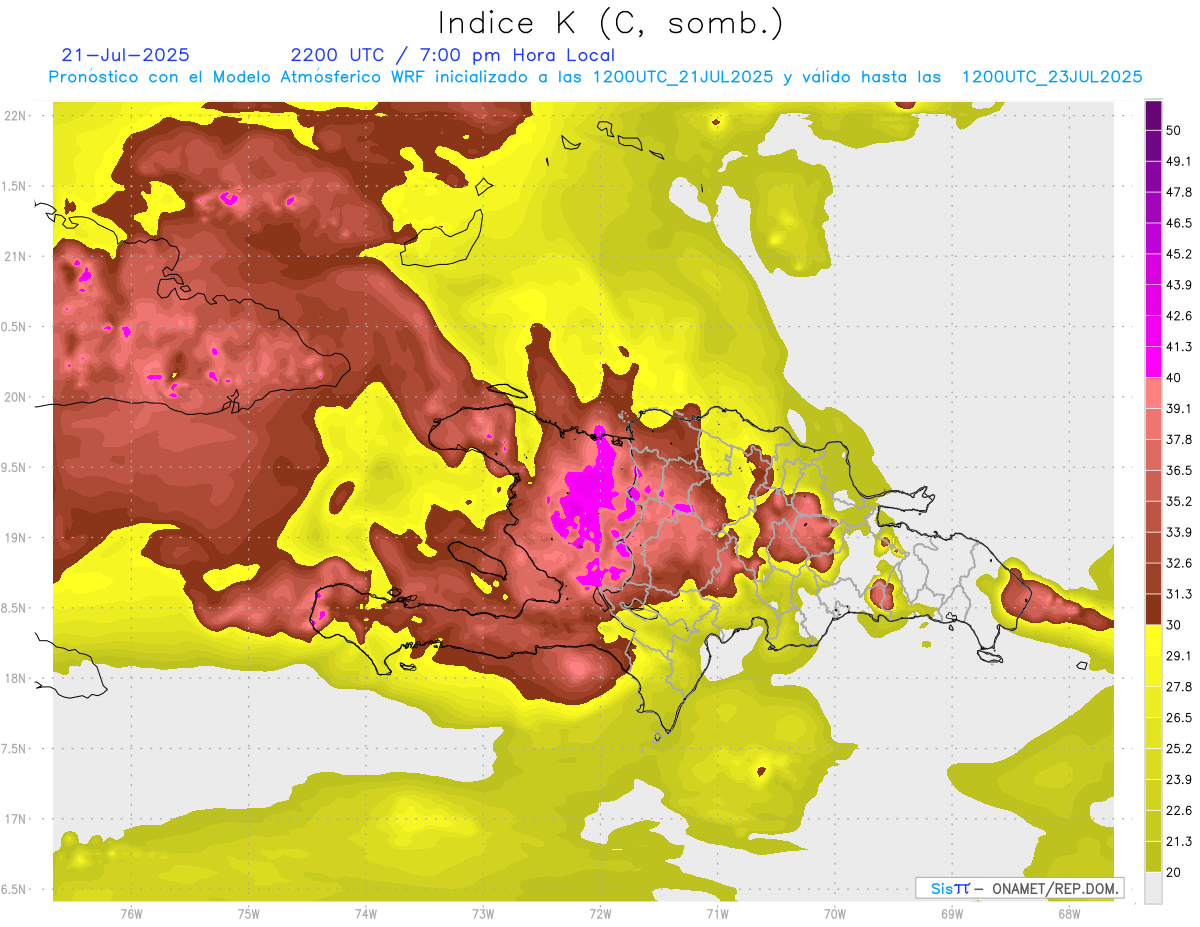1200x927 pixels.
Task: Click the longitude label '75W'
Action: click(x=249, y=914)
